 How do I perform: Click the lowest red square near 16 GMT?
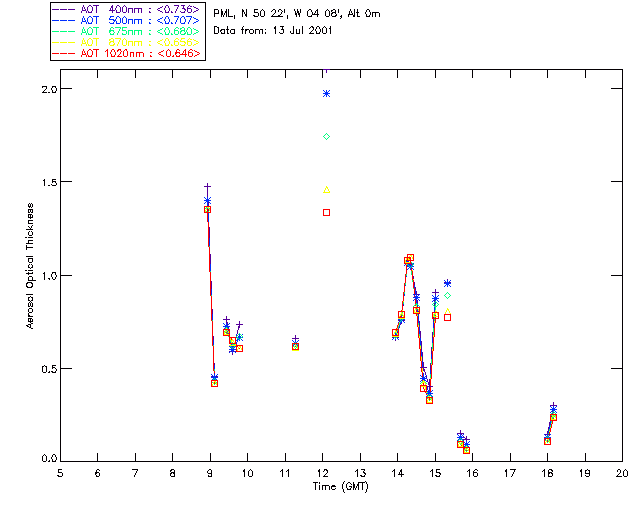467,450
